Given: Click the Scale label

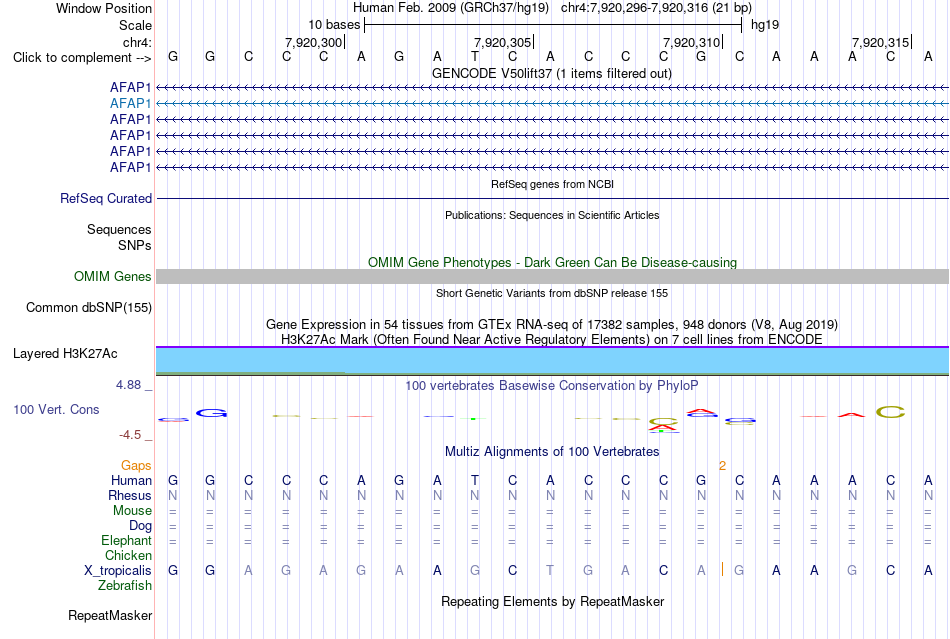Looking at the screenshot, I should pos(135,25).
